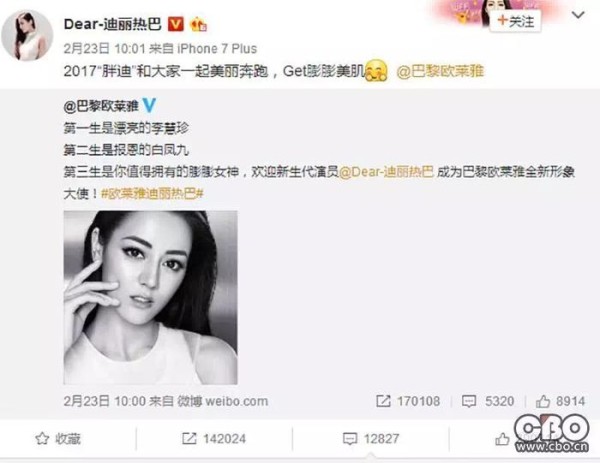Click the original post's comment icon 5320
Image resolution: width=600 pixels, height=463 pixels.
coord(488,401)
